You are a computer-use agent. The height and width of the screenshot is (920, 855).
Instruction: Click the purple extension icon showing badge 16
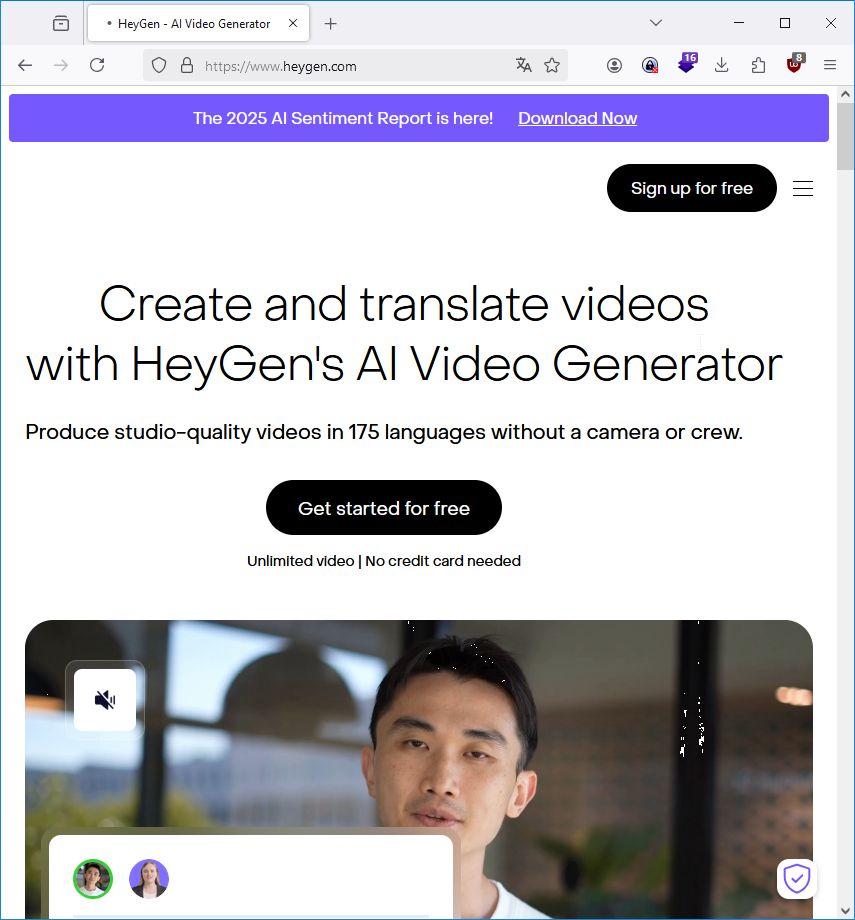[687, 63]
